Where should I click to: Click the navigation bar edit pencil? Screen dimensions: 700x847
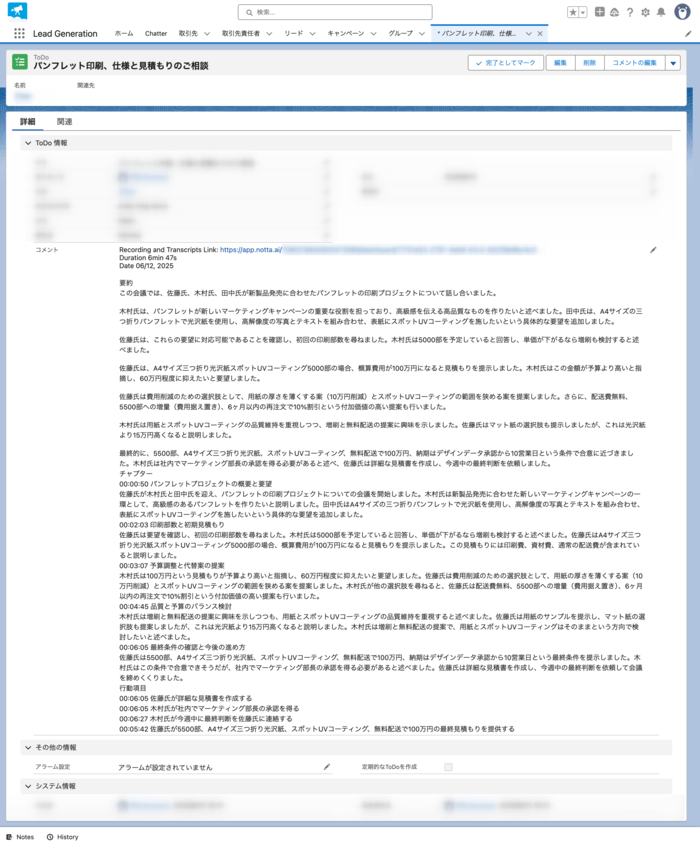[688, 33]
